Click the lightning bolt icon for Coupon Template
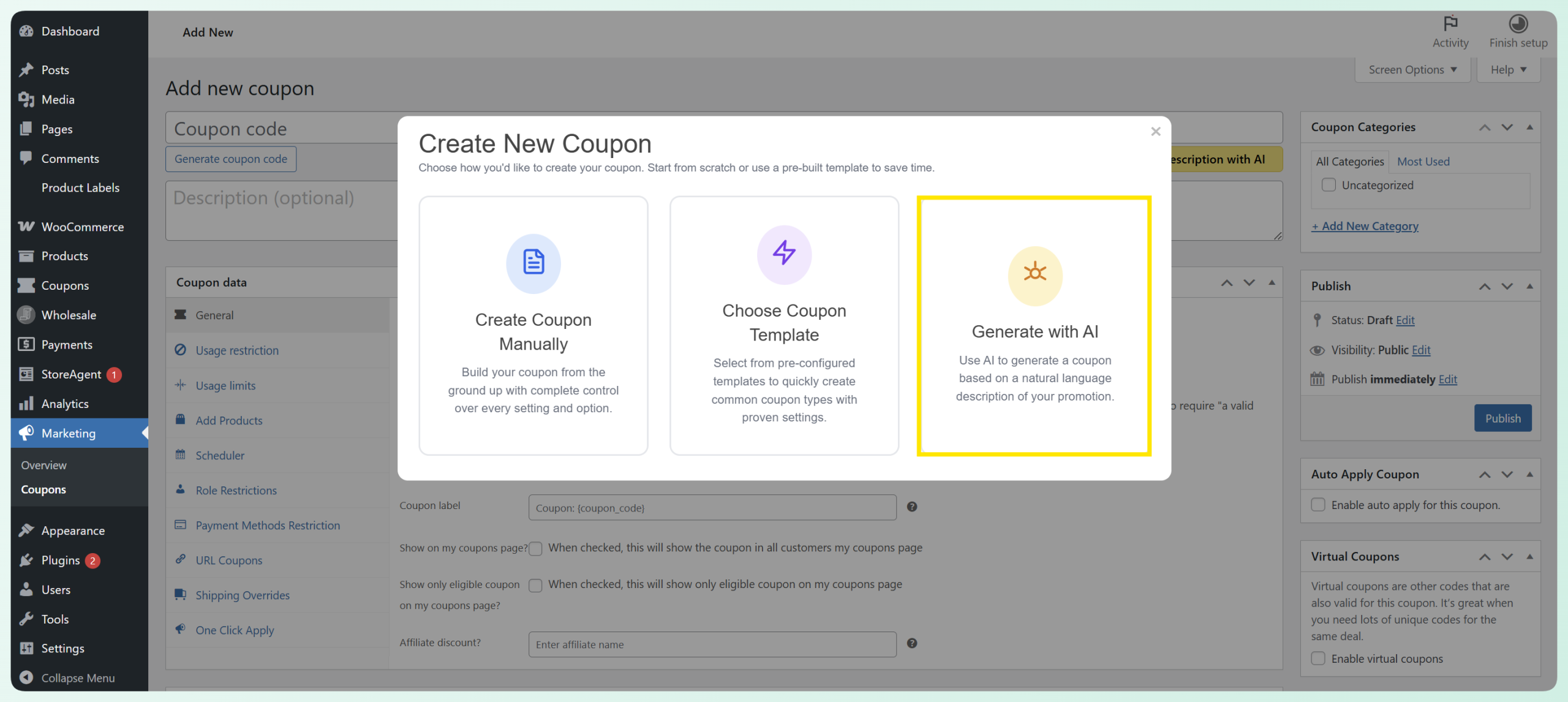Image resolution: width=1568 pixels, height=702 pixels. point(784,253)
